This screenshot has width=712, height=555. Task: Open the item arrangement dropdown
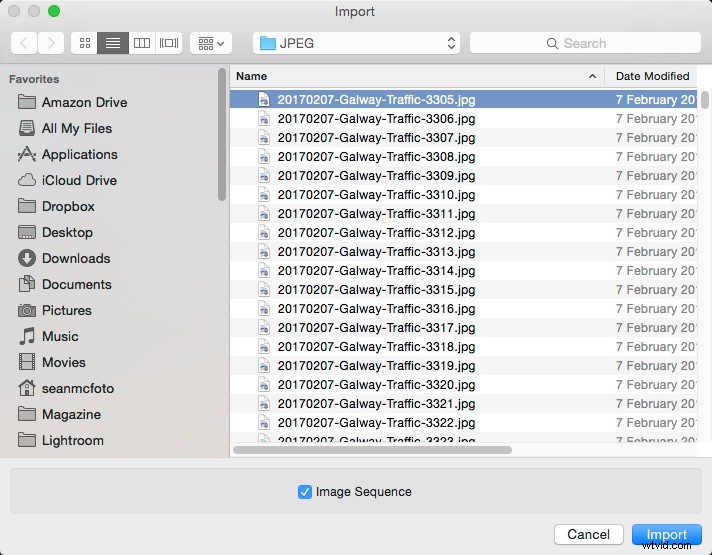tap(211, 43)
